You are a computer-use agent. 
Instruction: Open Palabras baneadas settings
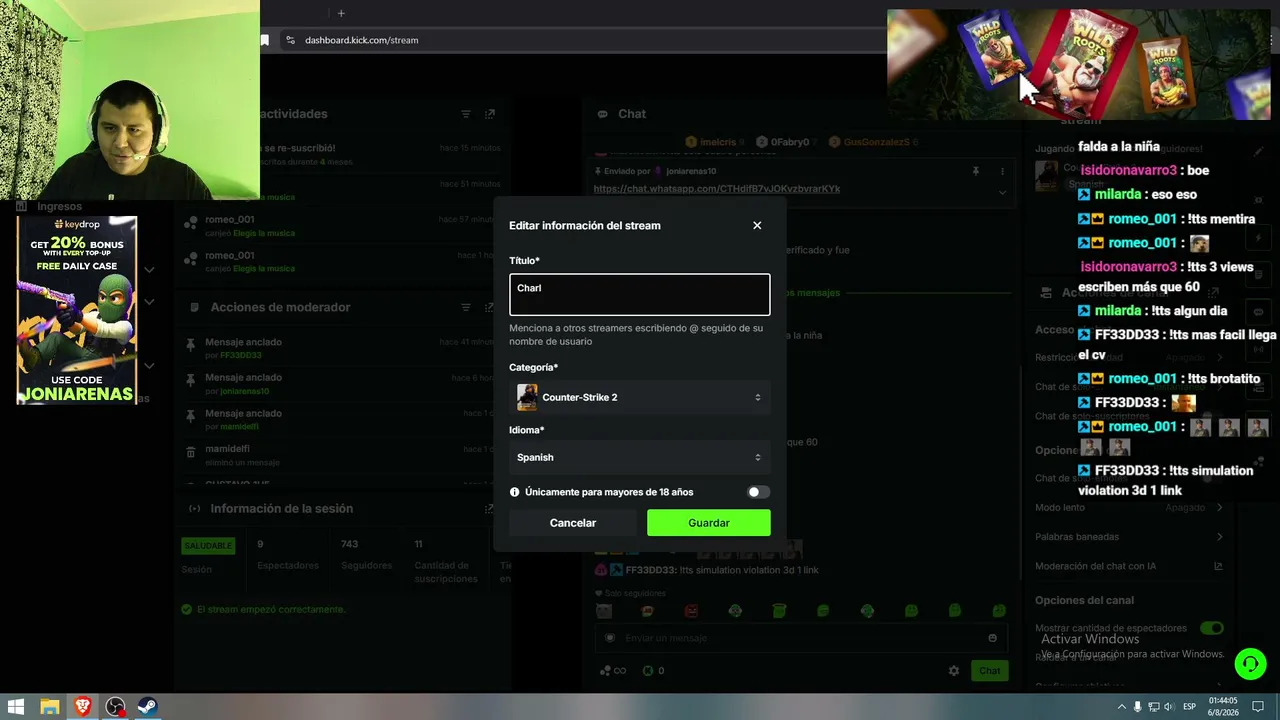[x=1129, y=537]
